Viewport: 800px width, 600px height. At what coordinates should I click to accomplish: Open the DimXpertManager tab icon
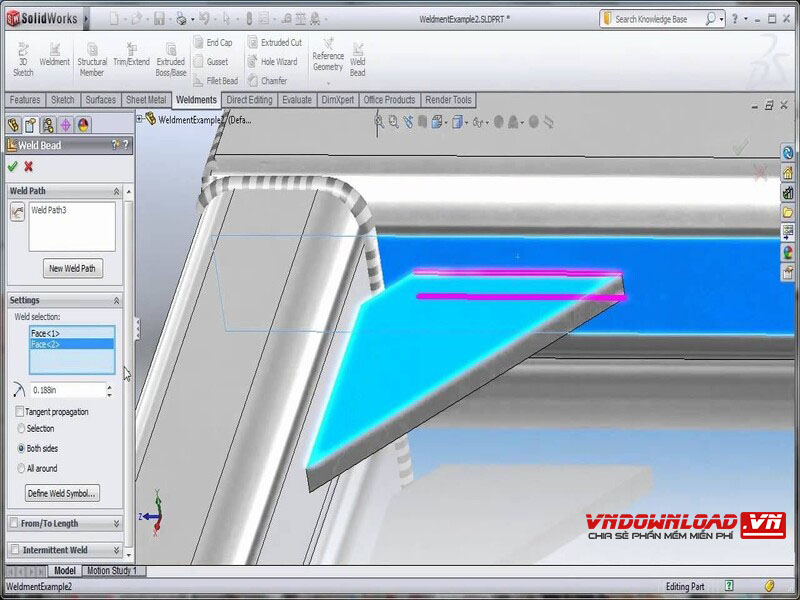66,124
